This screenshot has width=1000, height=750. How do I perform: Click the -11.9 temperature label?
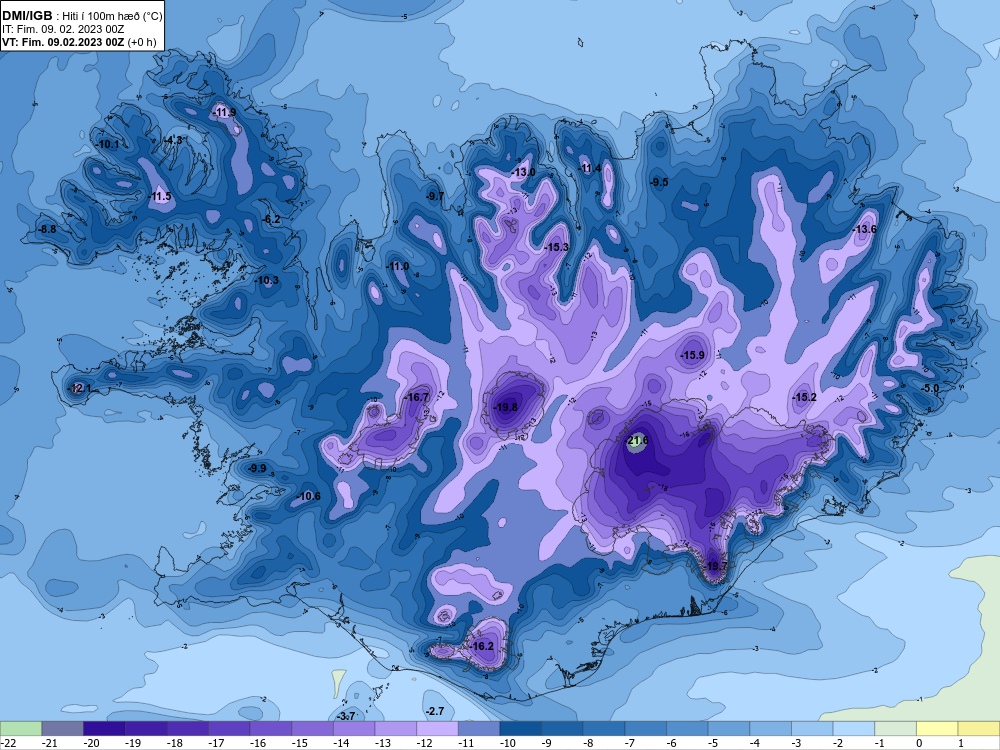(x=224, y=113)
